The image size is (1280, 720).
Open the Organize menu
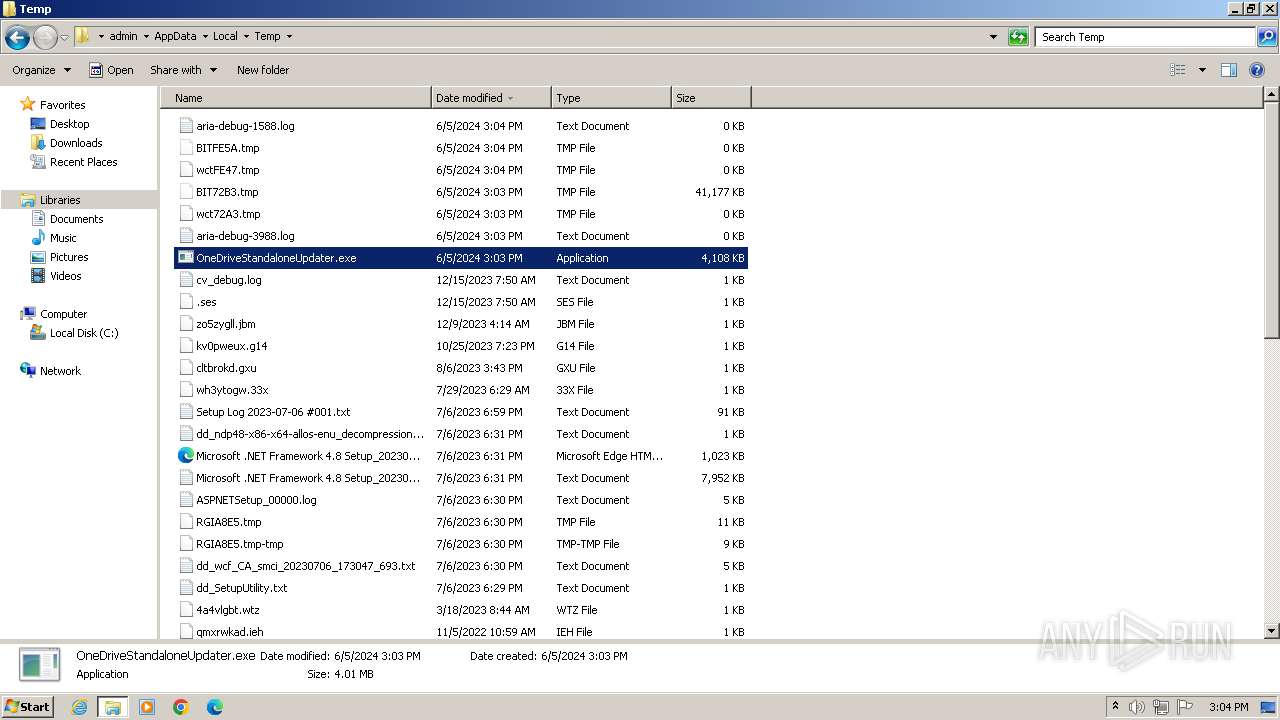coord(41,70)
